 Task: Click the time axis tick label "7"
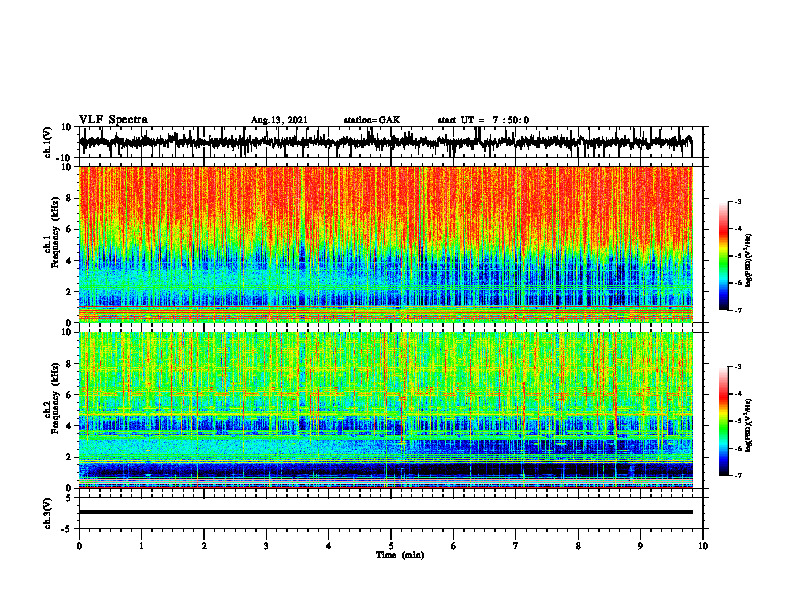(516, 546)
